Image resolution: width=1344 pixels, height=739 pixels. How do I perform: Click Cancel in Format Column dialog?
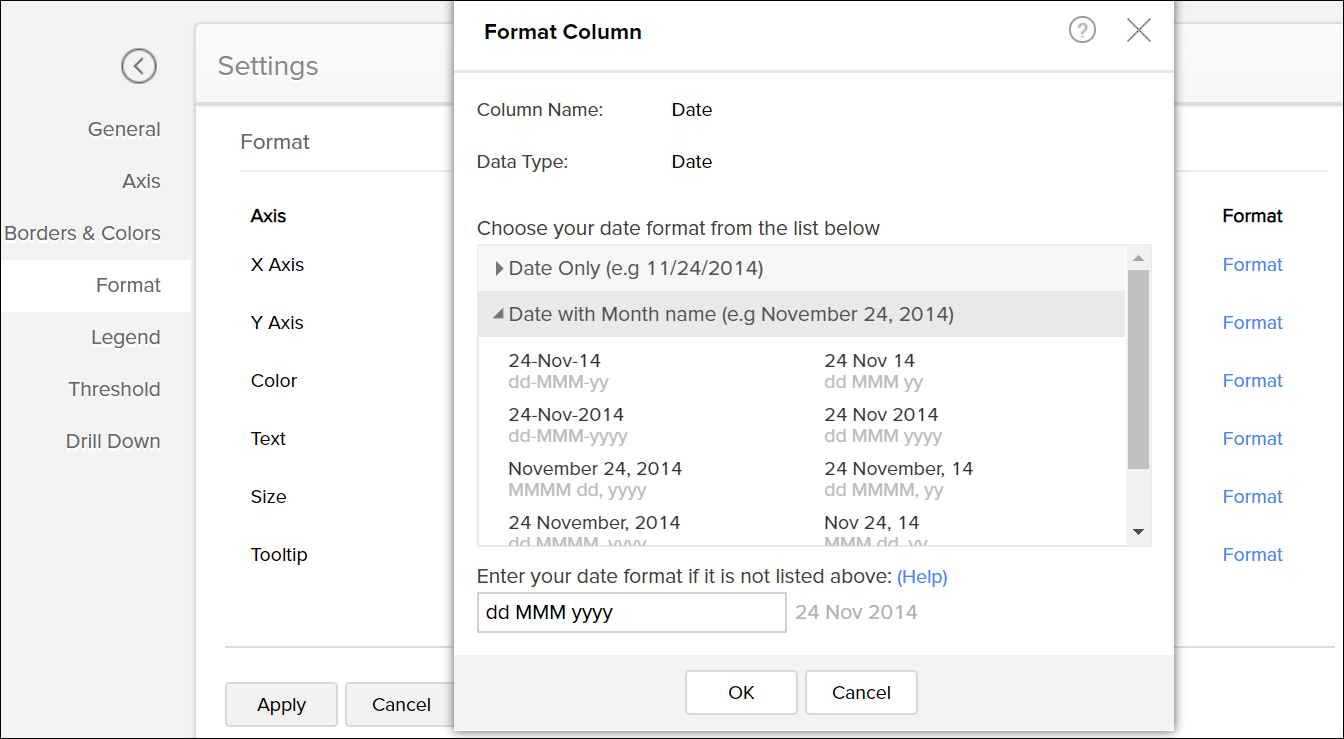[860, 692]
